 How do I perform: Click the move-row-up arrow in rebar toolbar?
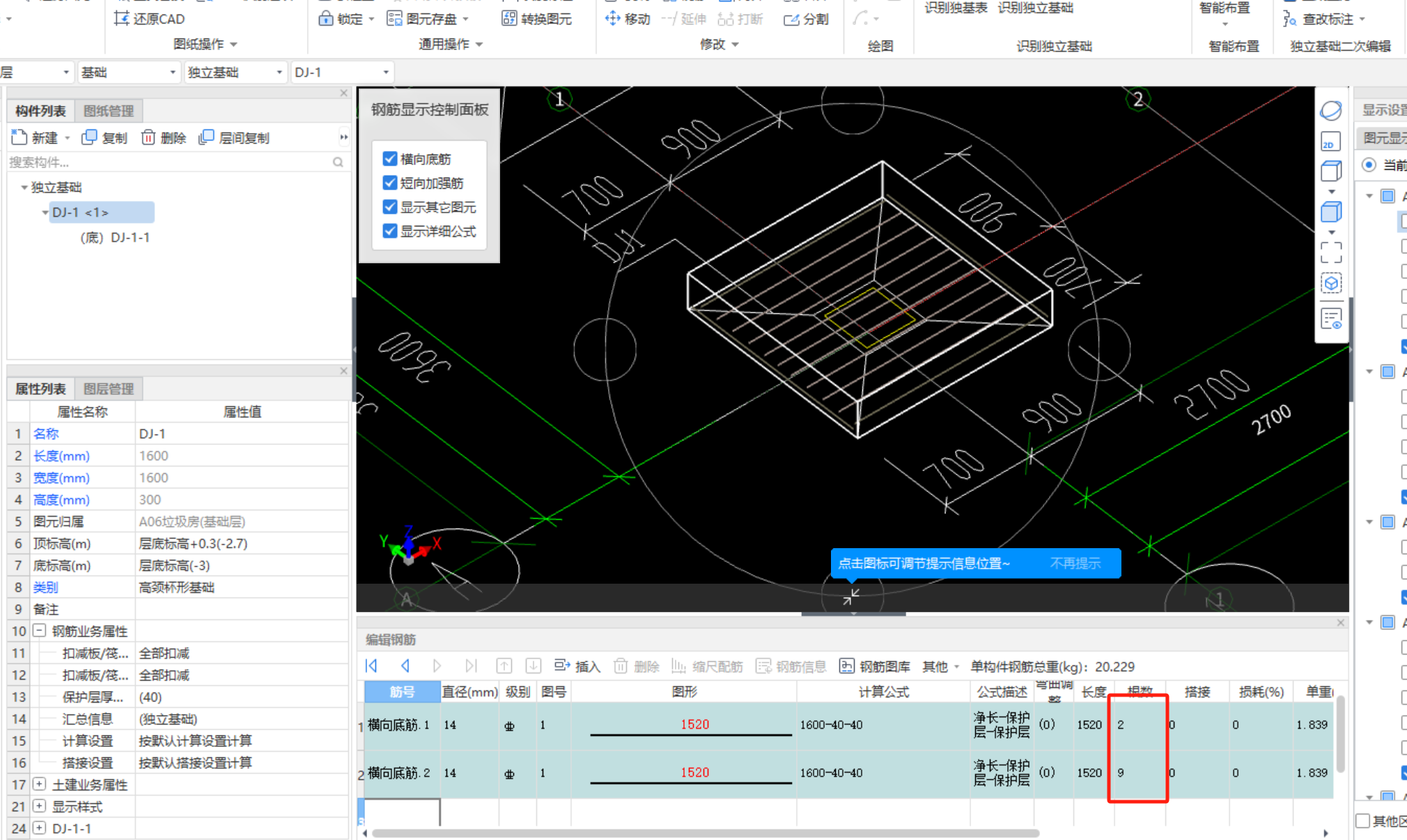pos(504,666)
